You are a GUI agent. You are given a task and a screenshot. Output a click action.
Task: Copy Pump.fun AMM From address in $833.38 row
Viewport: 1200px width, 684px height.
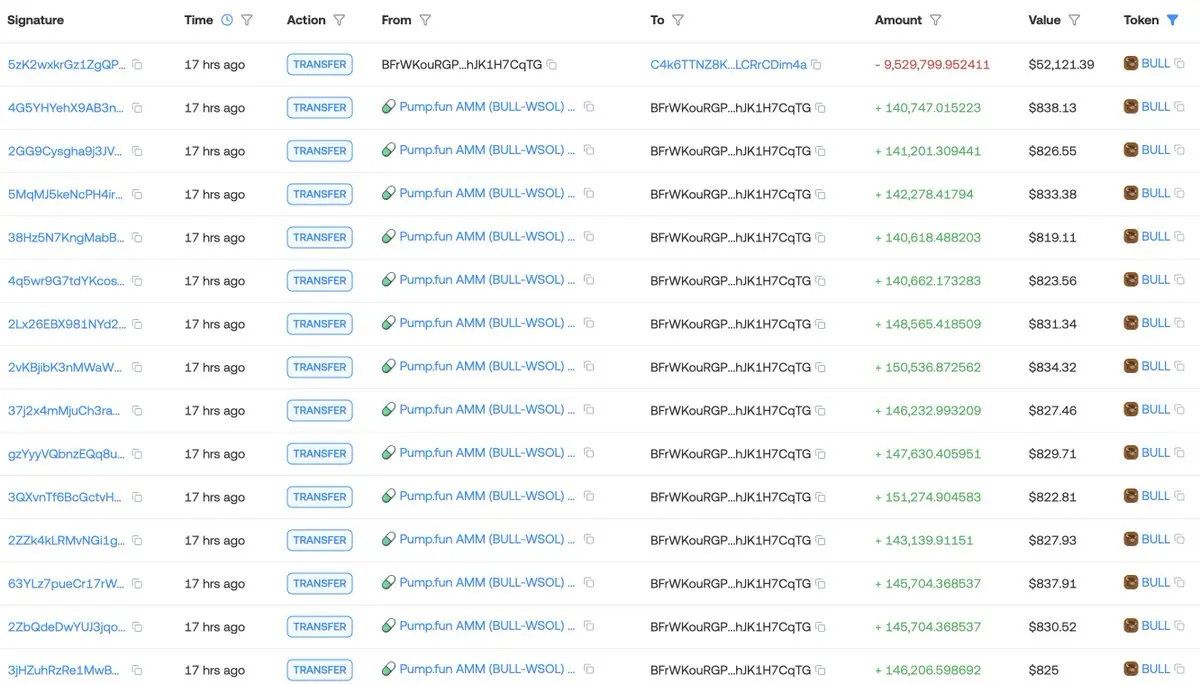coord(588,193)
